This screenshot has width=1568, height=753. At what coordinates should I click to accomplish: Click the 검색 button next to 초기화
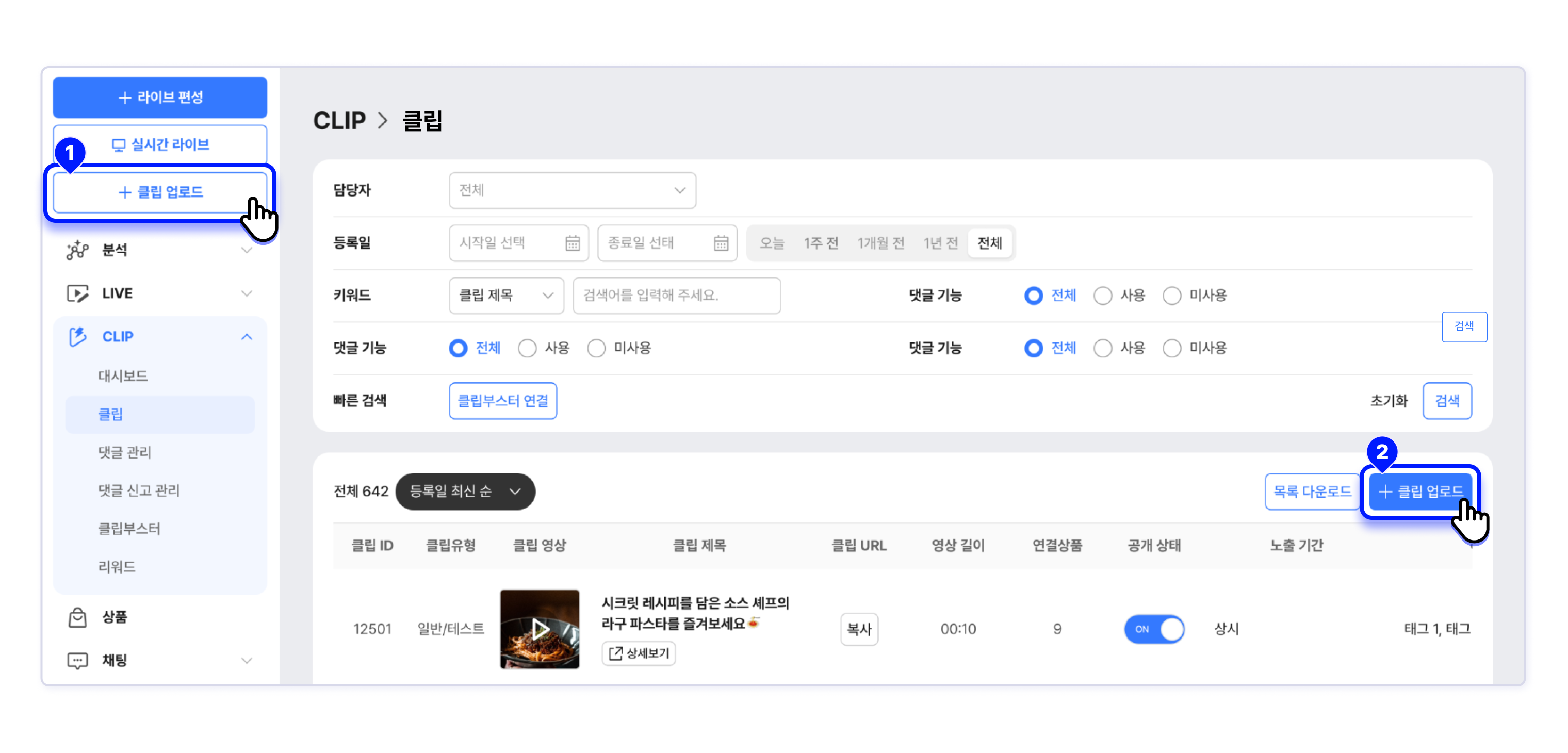pyautogui.click(x=1447, y=401)
